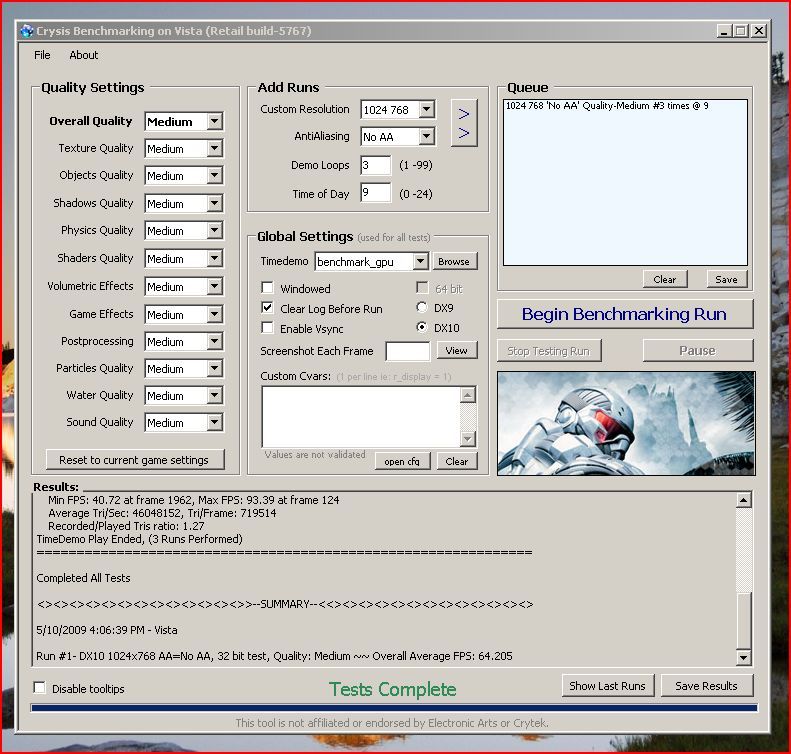Image resolution: width=791 pixels, height=754 pixels.
Task: Expand the Sound Quality dropdown
Action: tap(214, 423)
